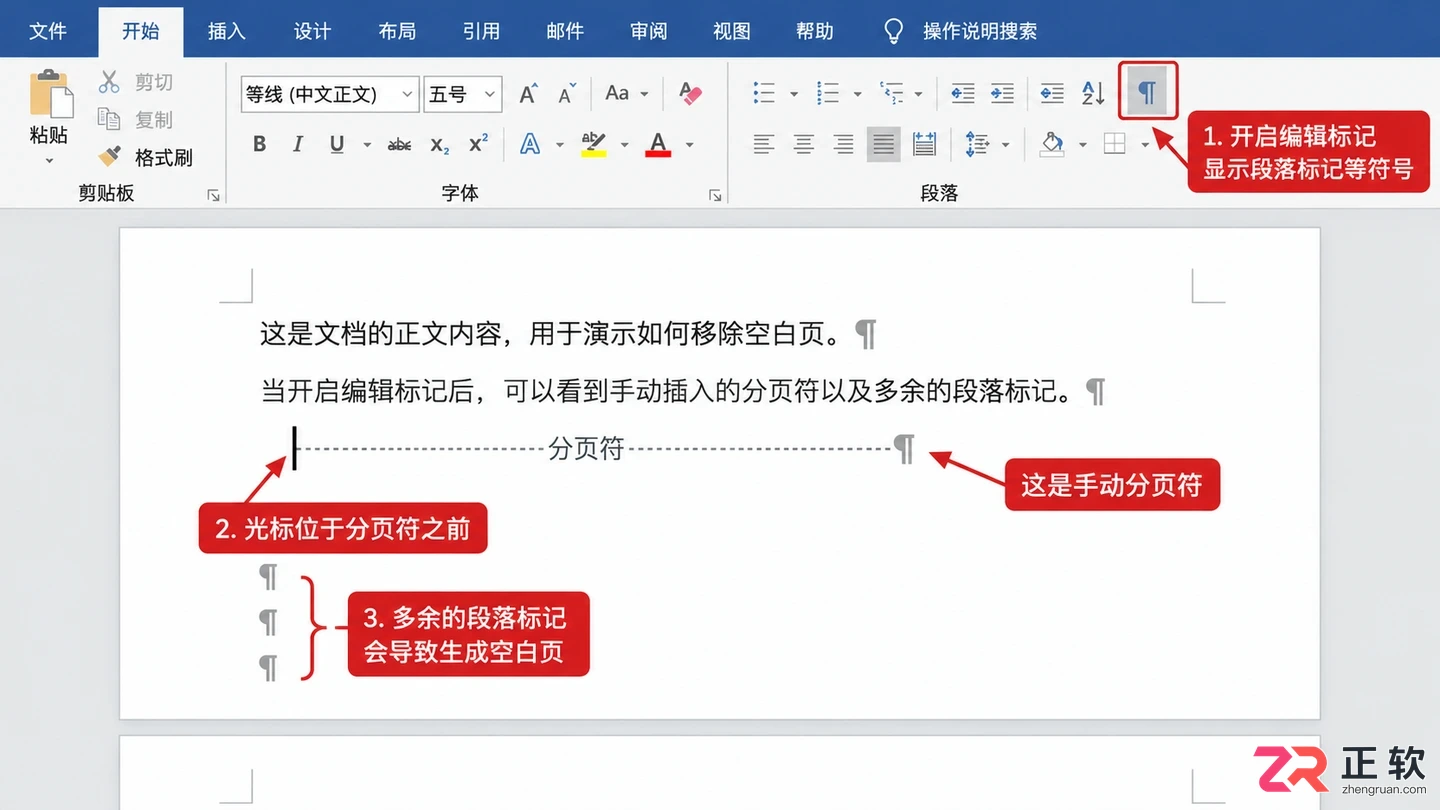Apply the yellow text highlight color
This screenshot has width=1440, height=810.
pyautogui.click(x=594, y=145)
